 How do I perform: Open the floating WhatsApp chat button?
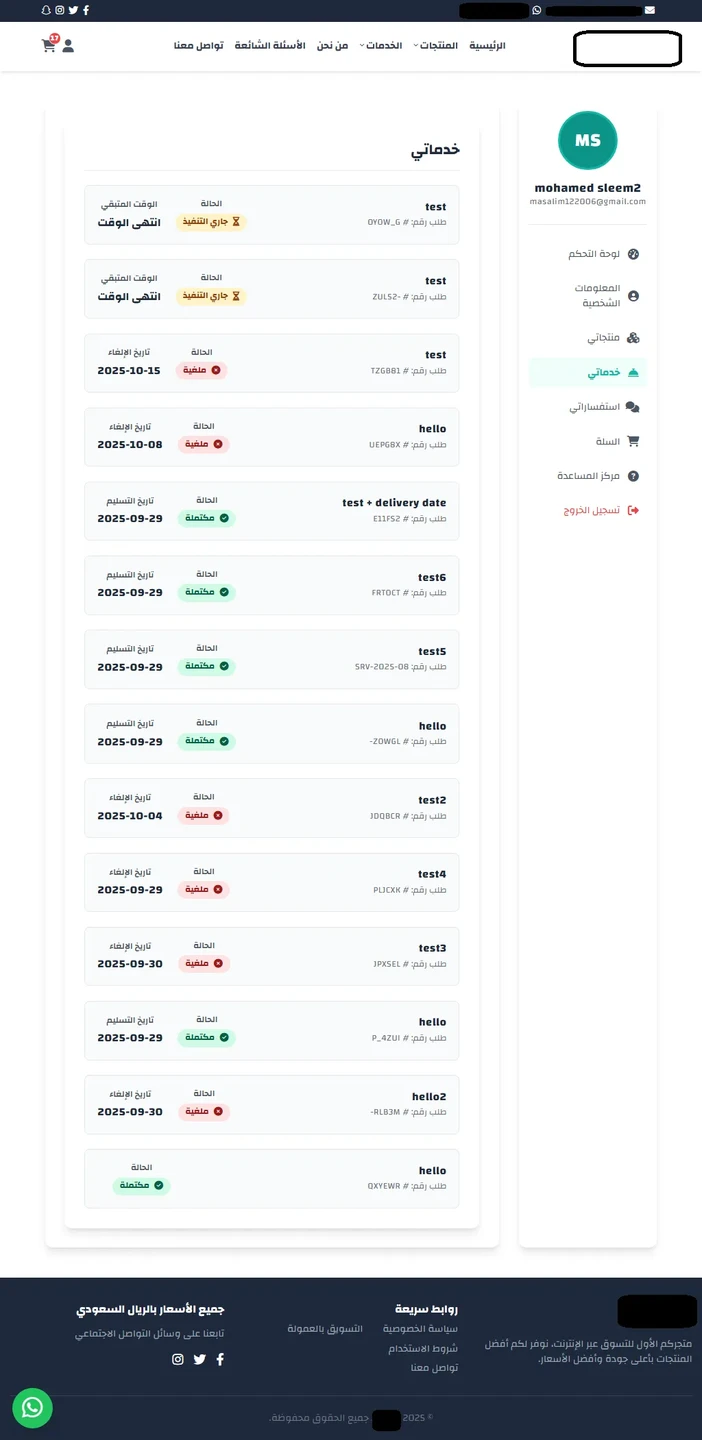click(32, 1407)
